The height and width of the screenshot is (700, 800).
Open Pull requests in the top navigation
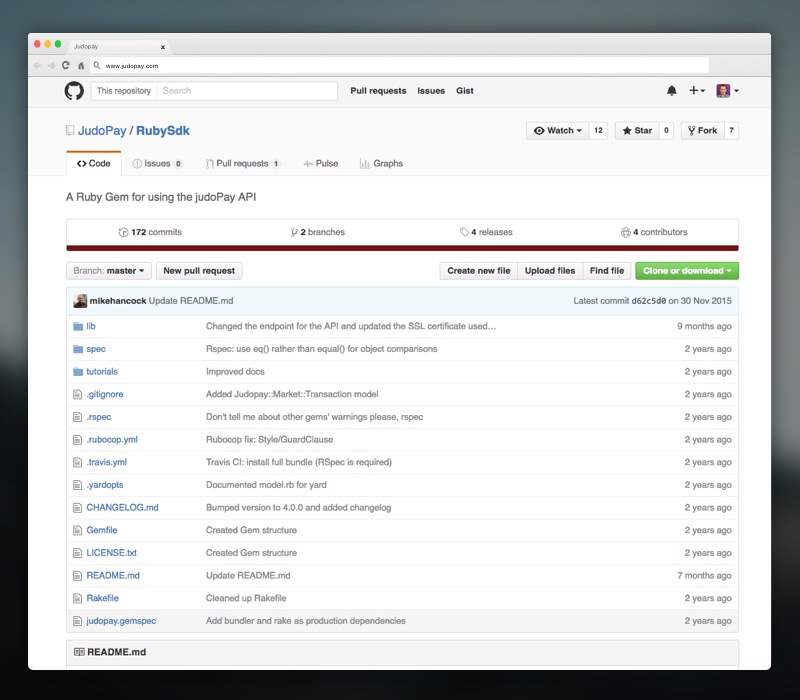[378, 91]
